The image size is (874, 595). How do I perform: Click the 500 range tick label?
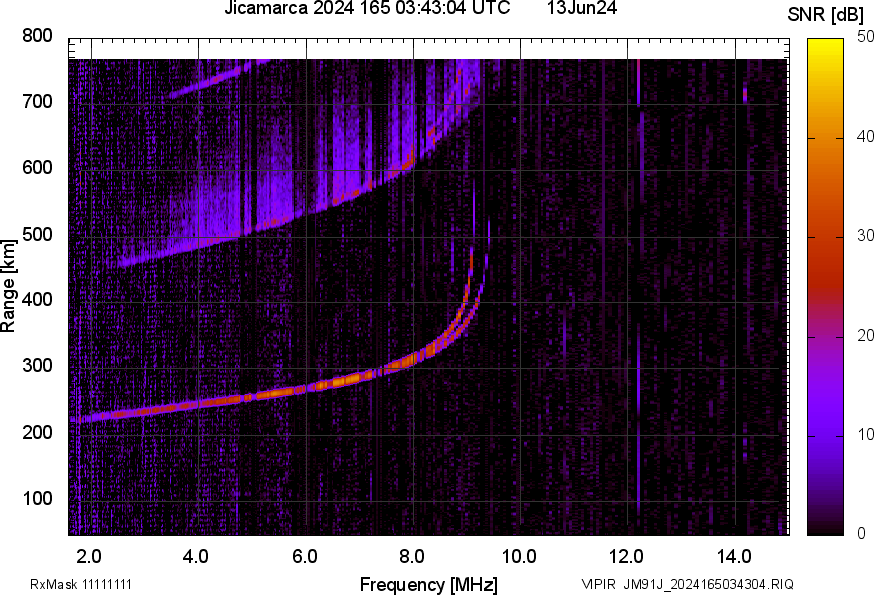click(37, 234)
